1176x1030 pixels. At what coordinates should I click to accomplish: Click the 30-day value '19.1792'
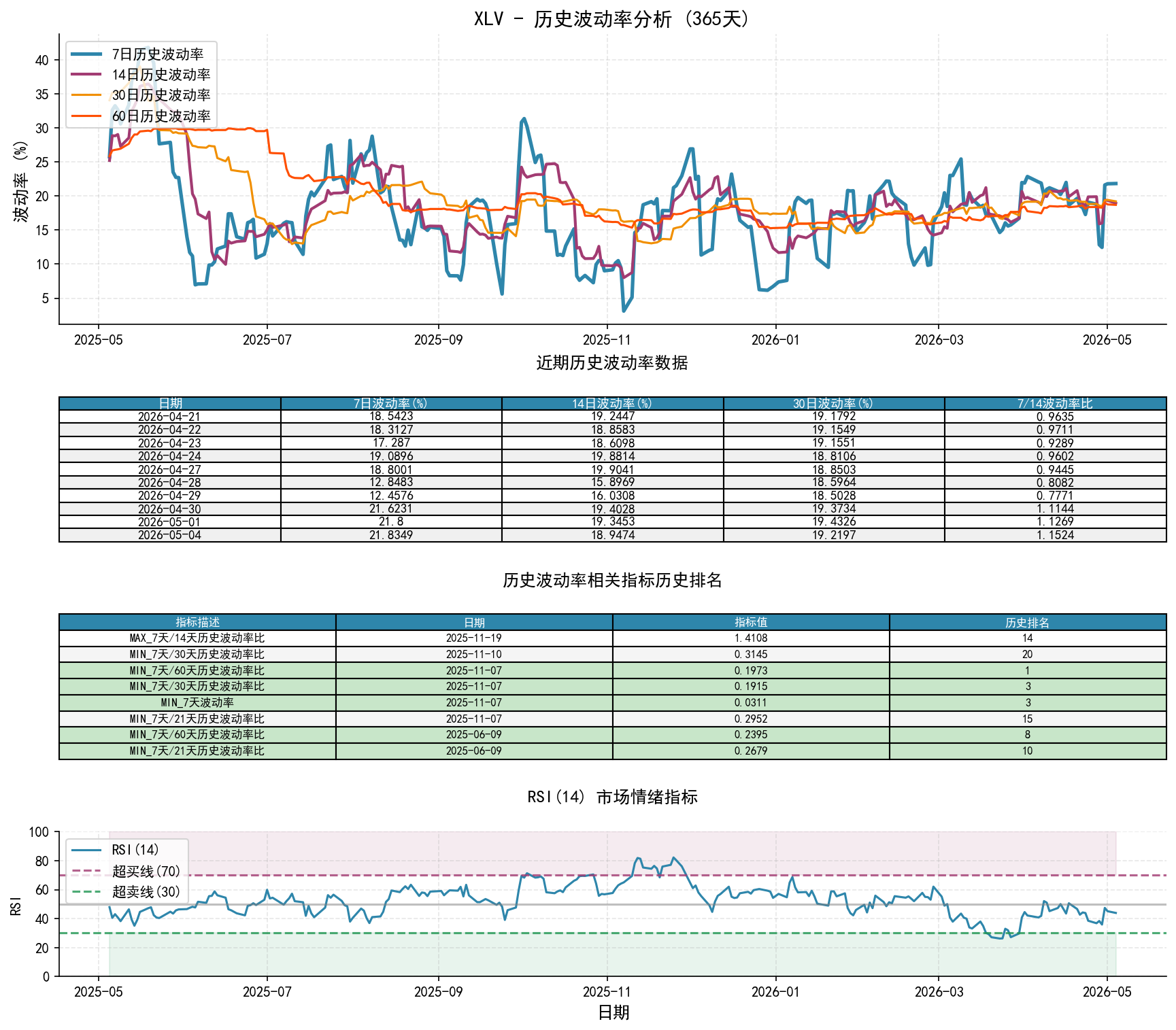click(x=834, y=417)
